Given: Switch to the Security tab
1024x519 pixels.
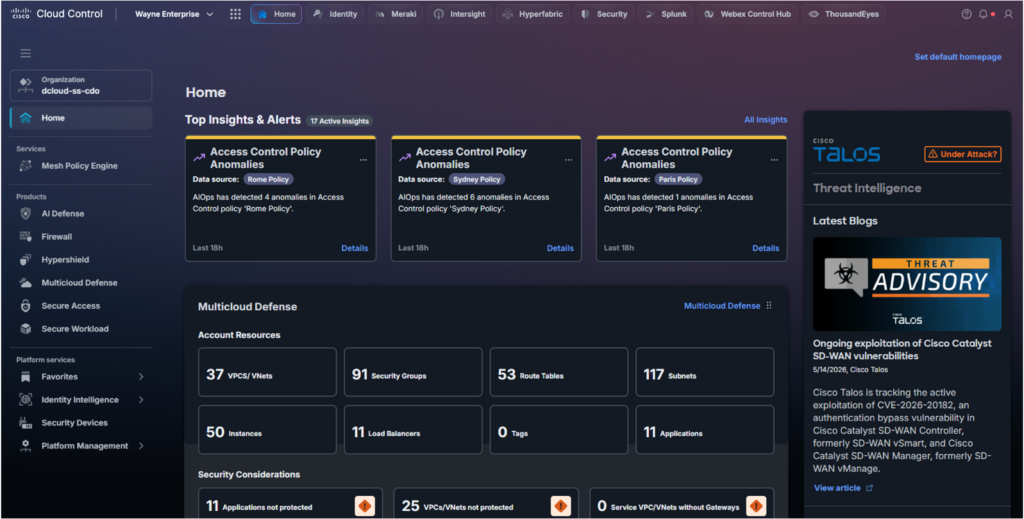Looking at the screenshot, I should pos(604,14).
